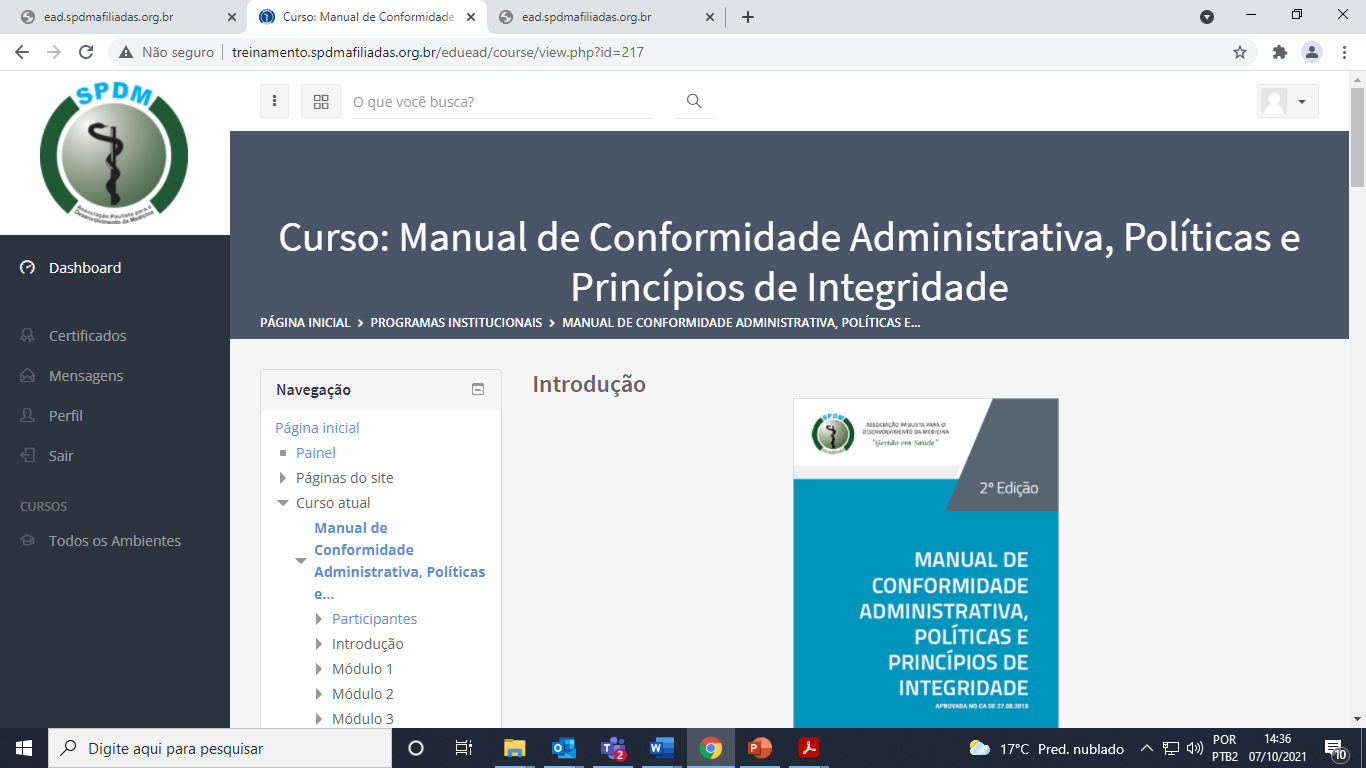Open Mensagens in the sidebar
The height and width of the screenshot is (768, 1366).
coord(86,376)
